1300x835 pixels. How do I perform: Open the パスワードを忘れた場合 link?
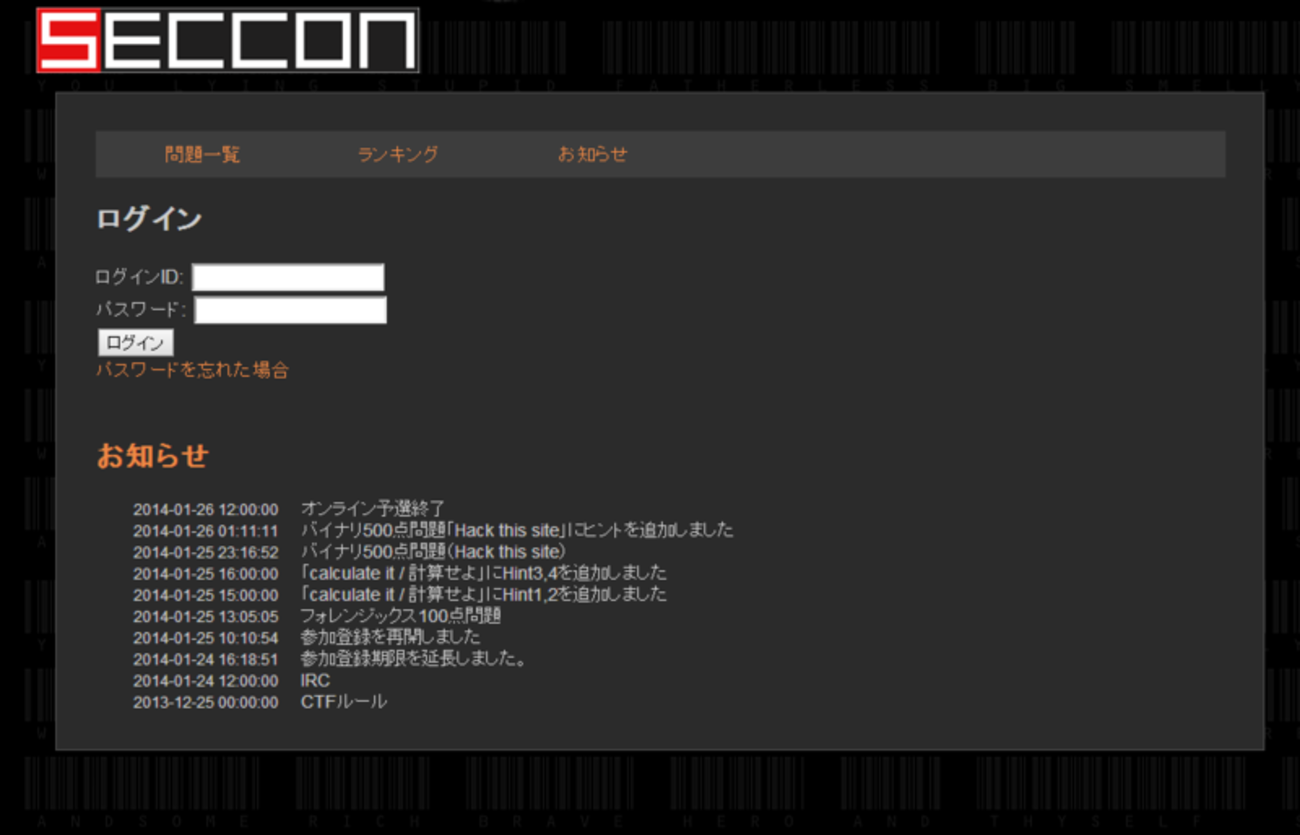point(192,370)
